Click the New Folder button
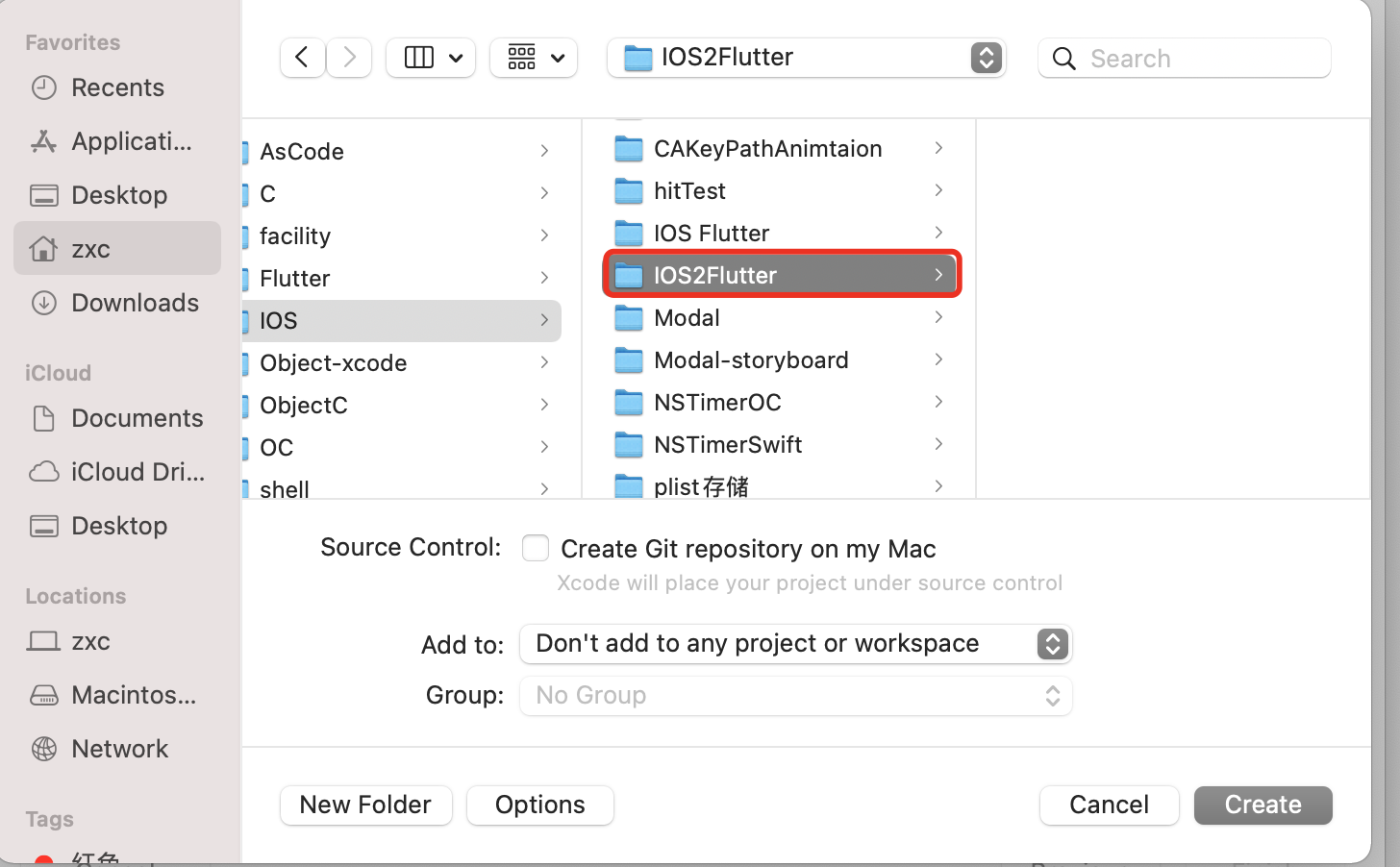 click(365, 805)
